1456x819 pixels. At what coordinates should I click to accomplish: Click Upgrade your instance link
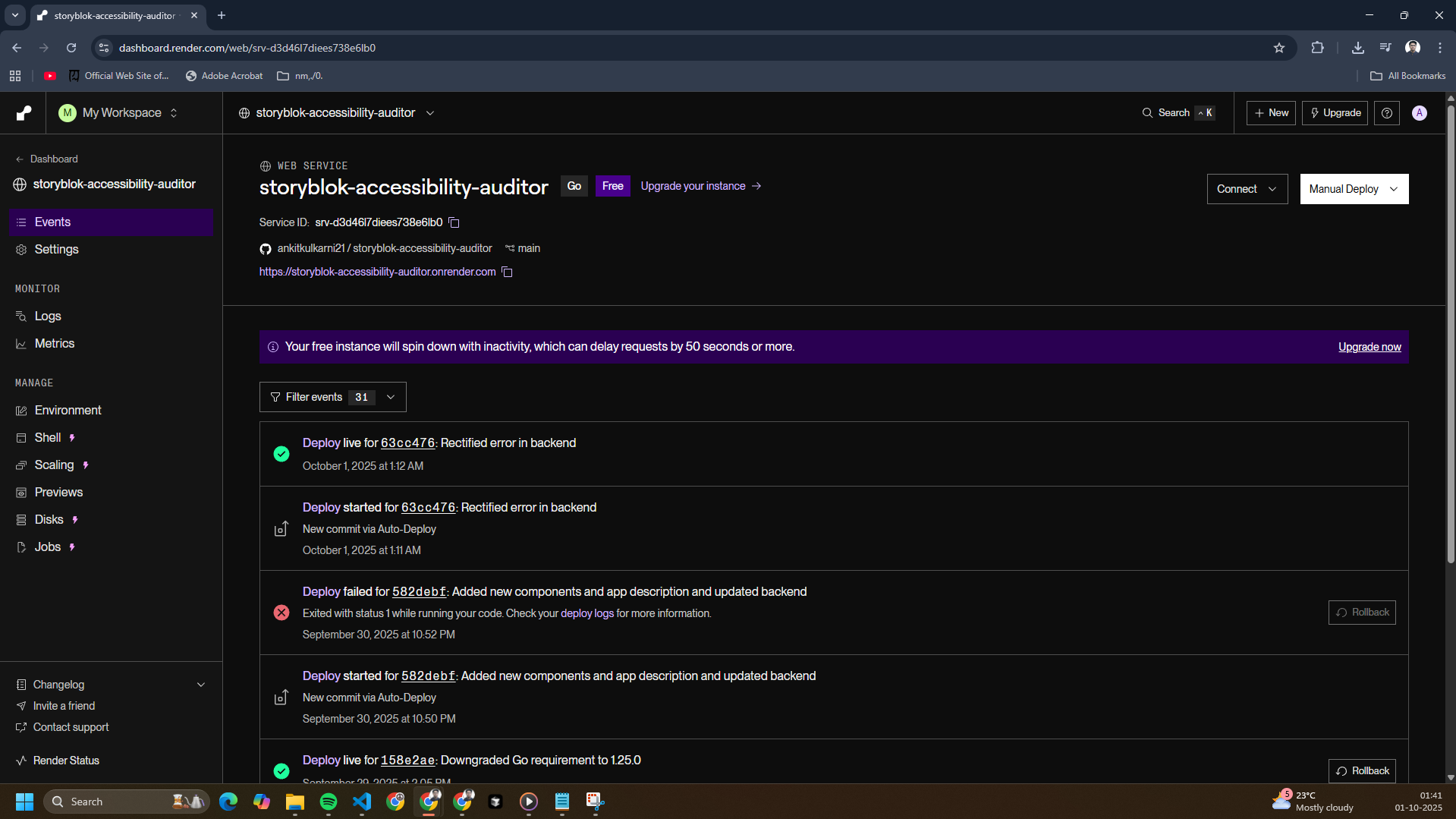point(700,186)
